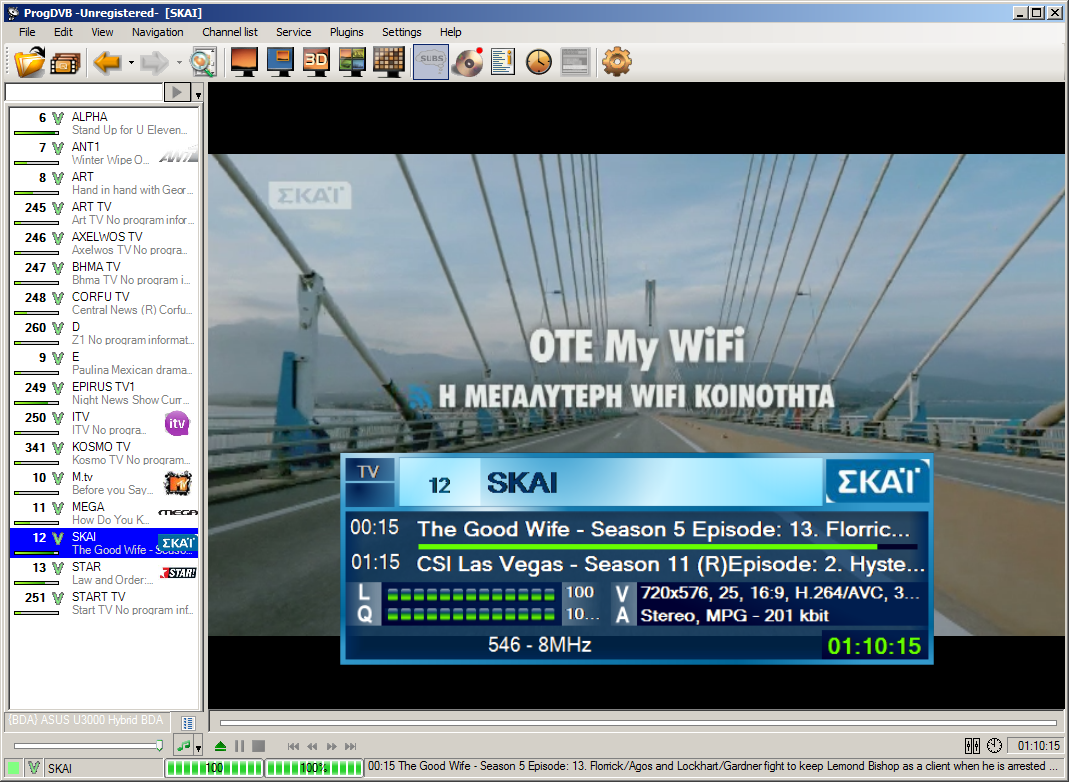Screen dimensions: 1069x782
Task: Open the Help menu
Action: 450,32
